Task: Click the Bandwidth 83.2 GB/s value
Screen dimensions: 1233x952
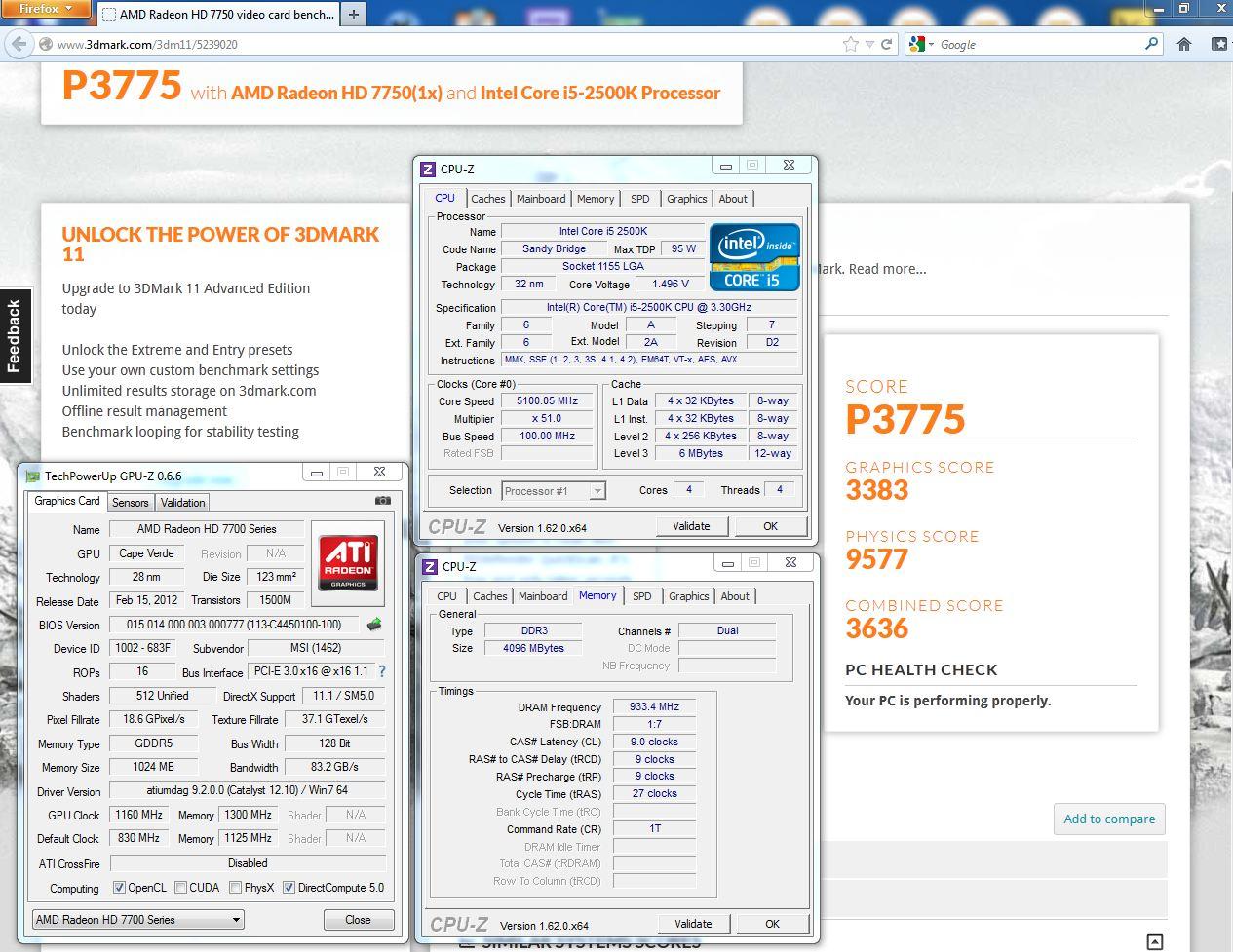Action: point(335,767)
